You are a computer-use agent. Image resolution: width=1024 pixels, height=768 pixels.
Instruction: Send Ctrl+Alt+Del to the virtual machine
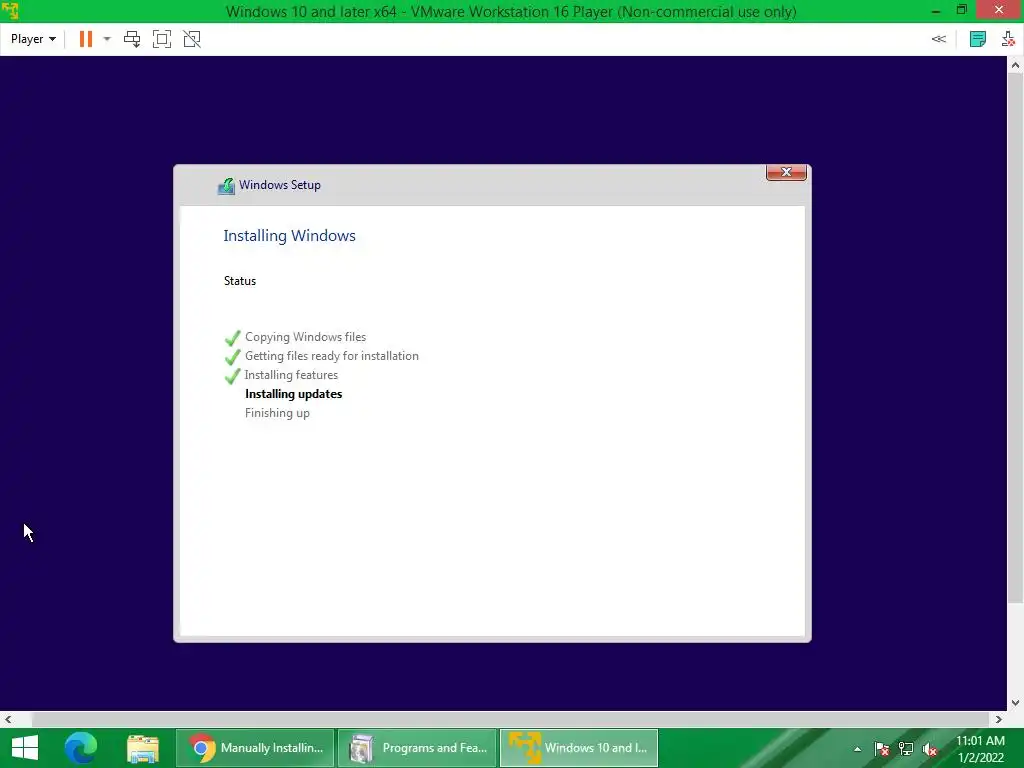click(x=132, y=39)
